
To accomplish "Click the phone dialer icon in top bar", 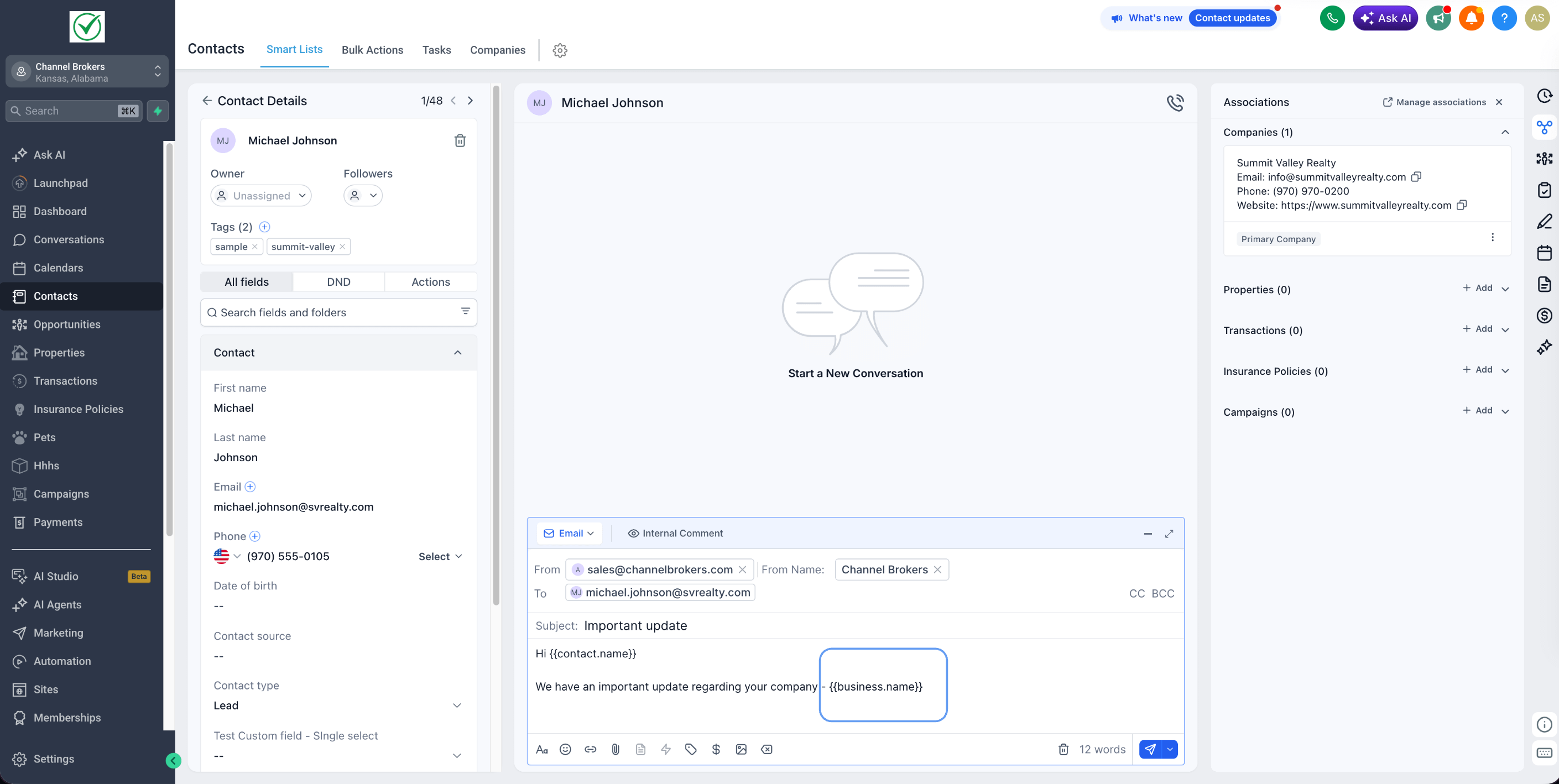I will [x=1332, y=18].
